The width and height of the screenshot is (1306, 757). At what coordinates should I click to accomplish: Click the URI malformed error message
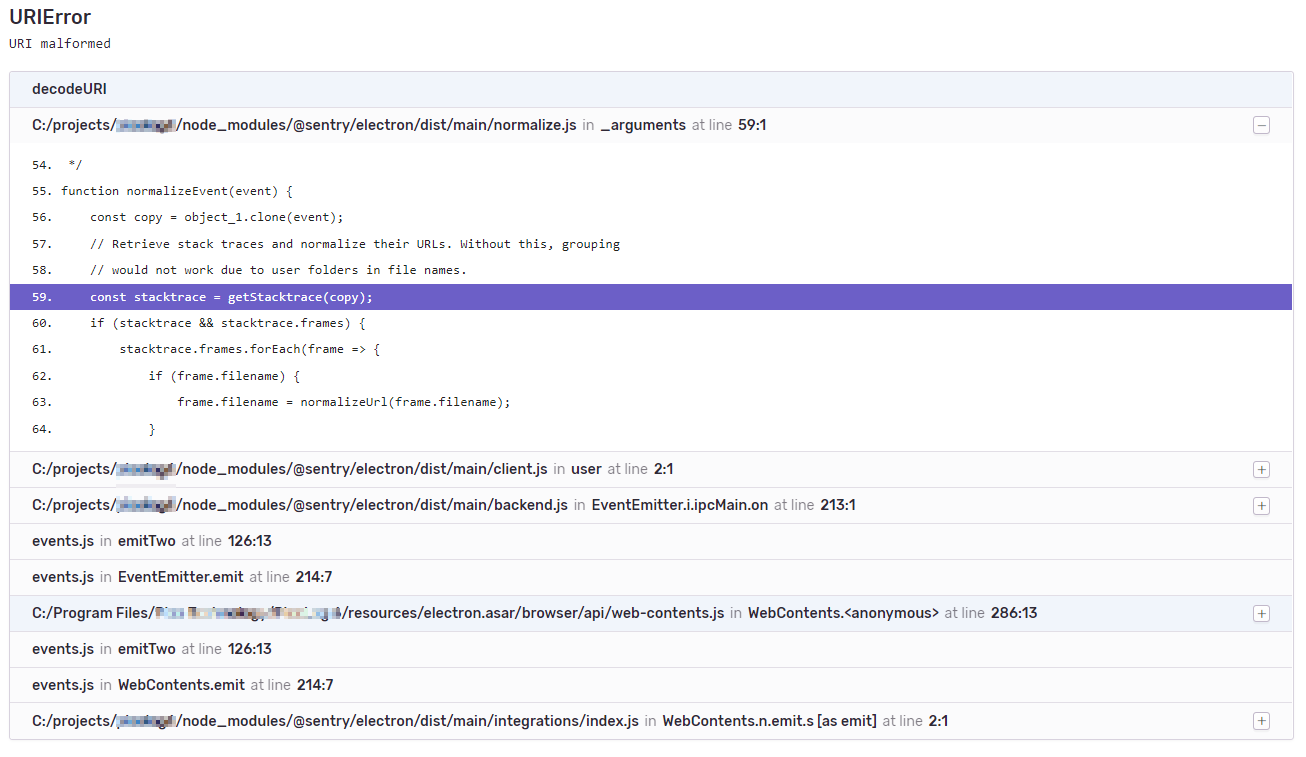pos(60,44)
